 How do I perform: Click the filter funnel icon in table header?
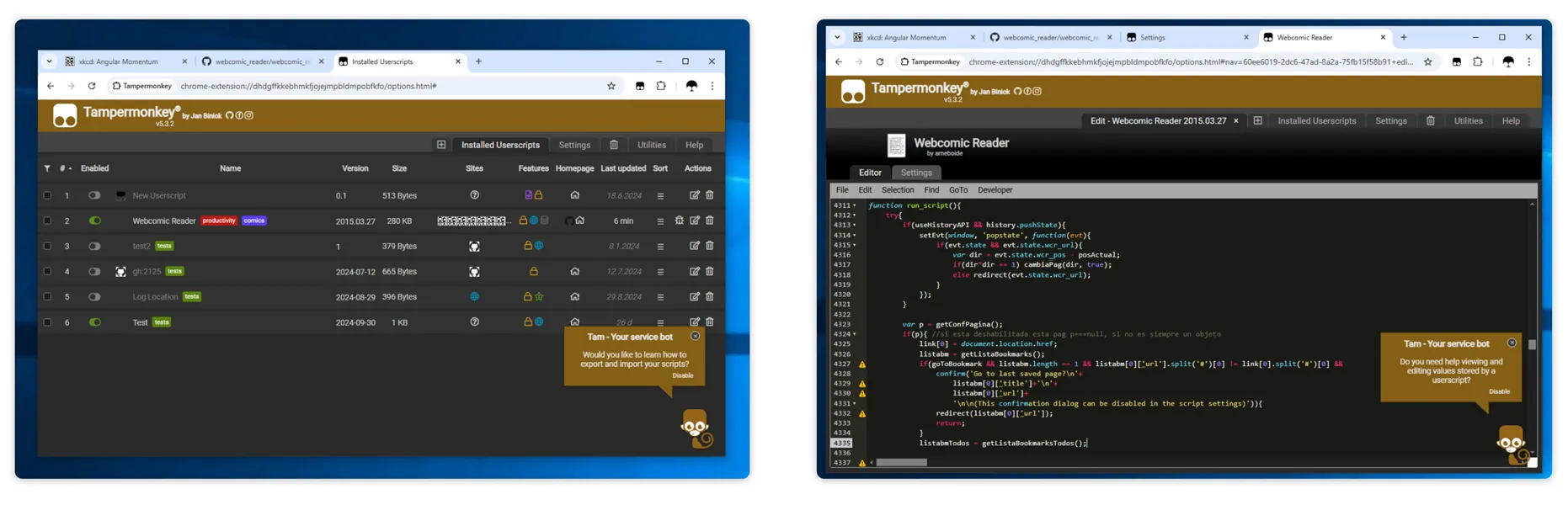pyautogui.click(x=47, y=168)
